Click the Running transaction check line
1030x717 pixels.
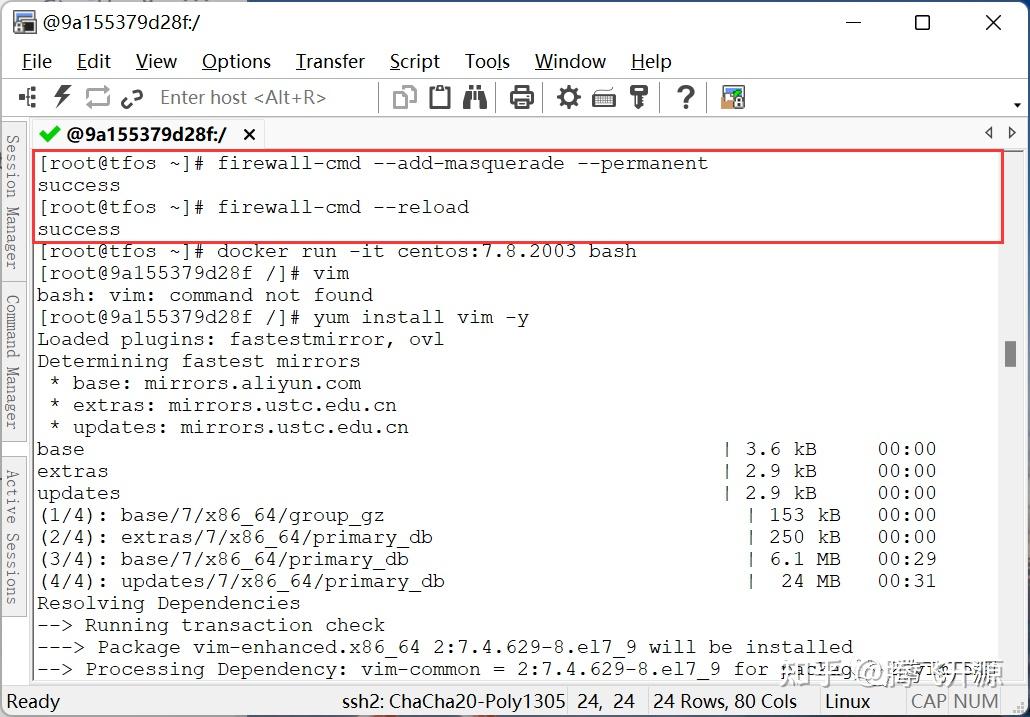point(211,626)
